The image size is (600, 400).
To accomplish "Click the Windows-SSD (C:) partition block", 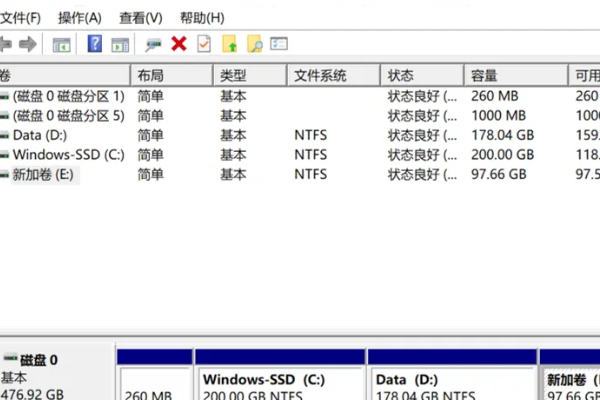I will coord(280,385).
